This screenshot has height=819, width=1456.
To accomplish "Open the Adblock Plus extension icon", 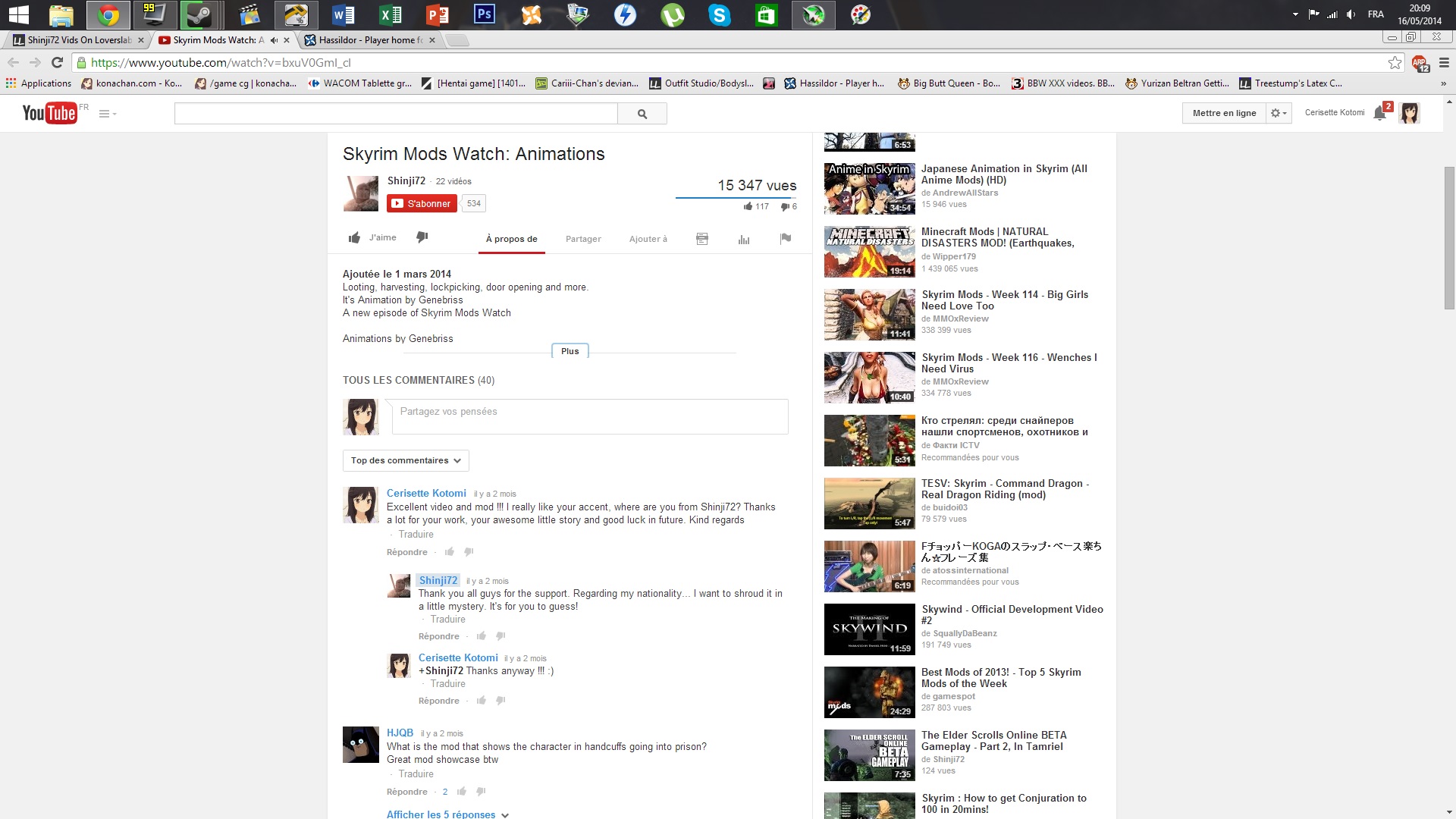I will (x=1420, y=64).
